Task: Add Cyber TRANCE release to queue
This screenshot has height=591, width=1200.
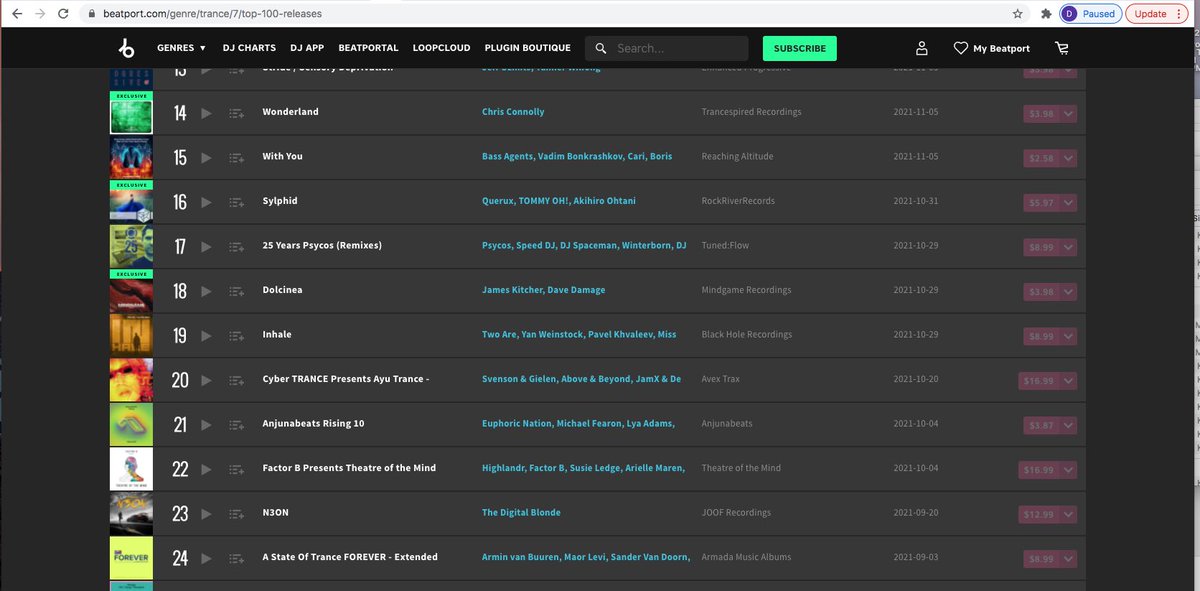Action: tap(236, 380)
